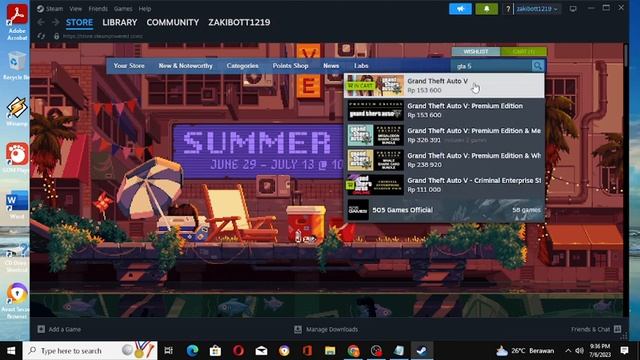Open the Windows Start menu
640x360 pixels.
(11, 351)
